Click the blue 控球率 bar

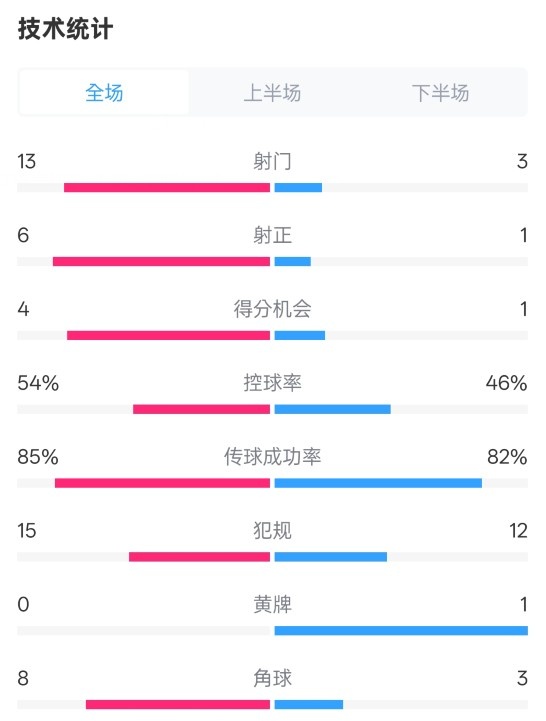click(333, 409)
